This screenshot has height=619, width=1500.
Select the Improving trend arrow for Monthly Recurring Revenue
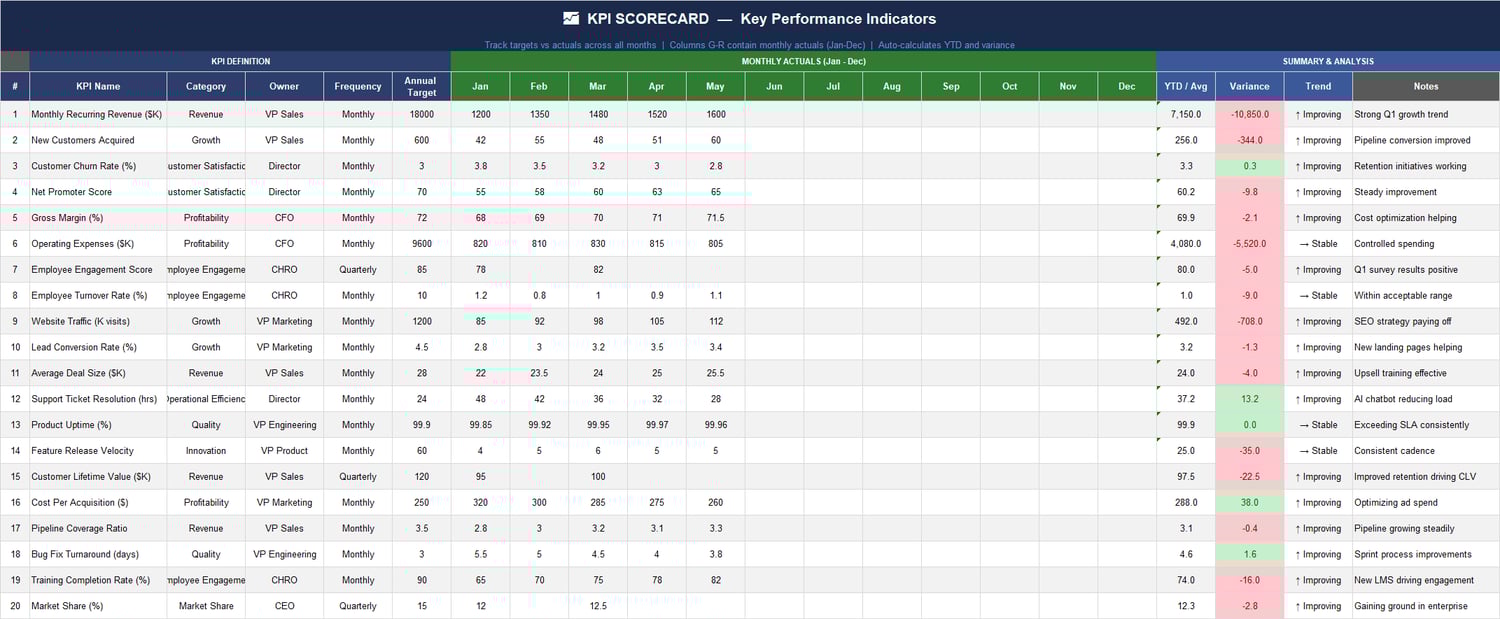click(x=1318, y=114)
